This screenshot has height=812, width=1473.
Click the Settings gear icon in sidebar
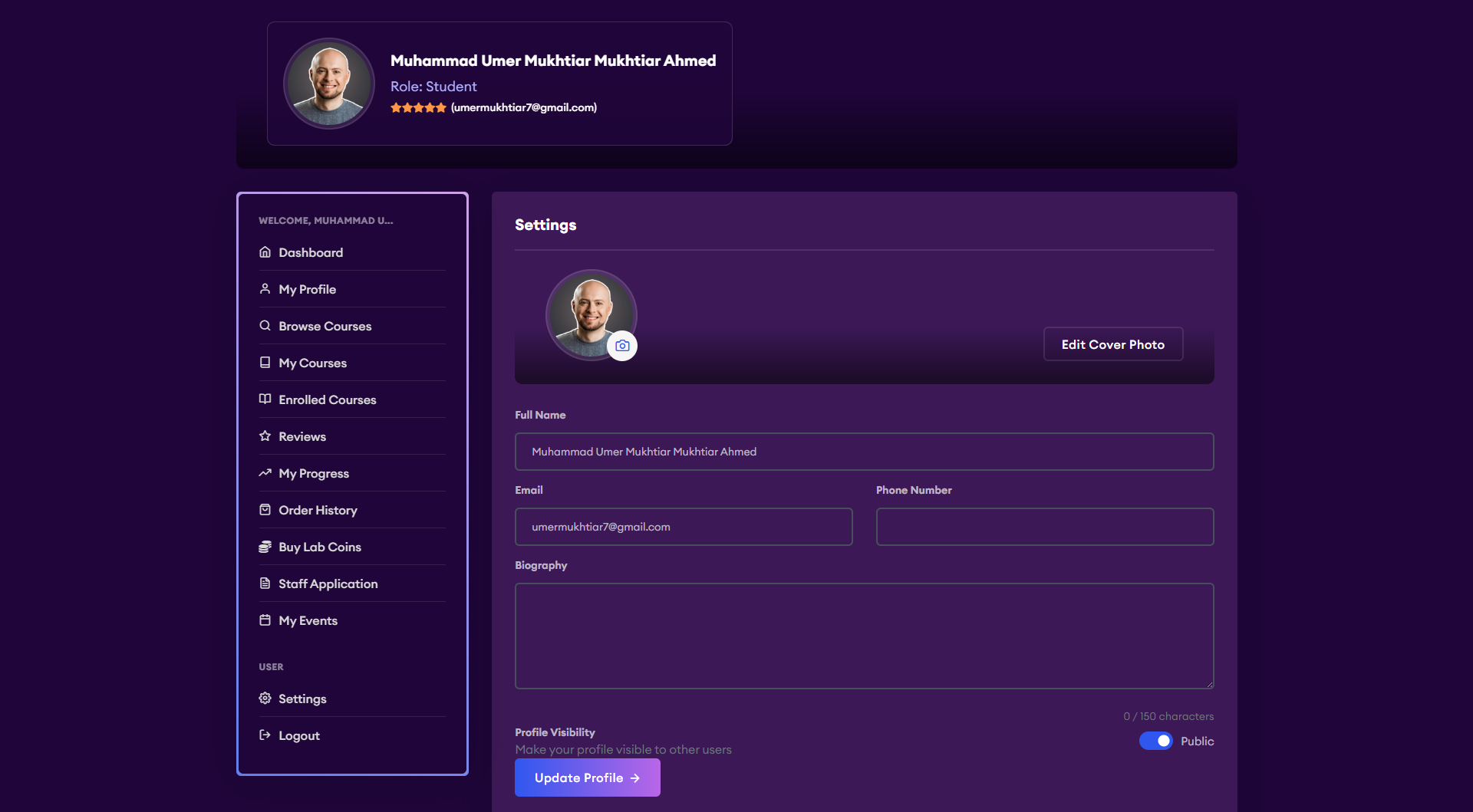pyautogui.click(x=265, y=699)
